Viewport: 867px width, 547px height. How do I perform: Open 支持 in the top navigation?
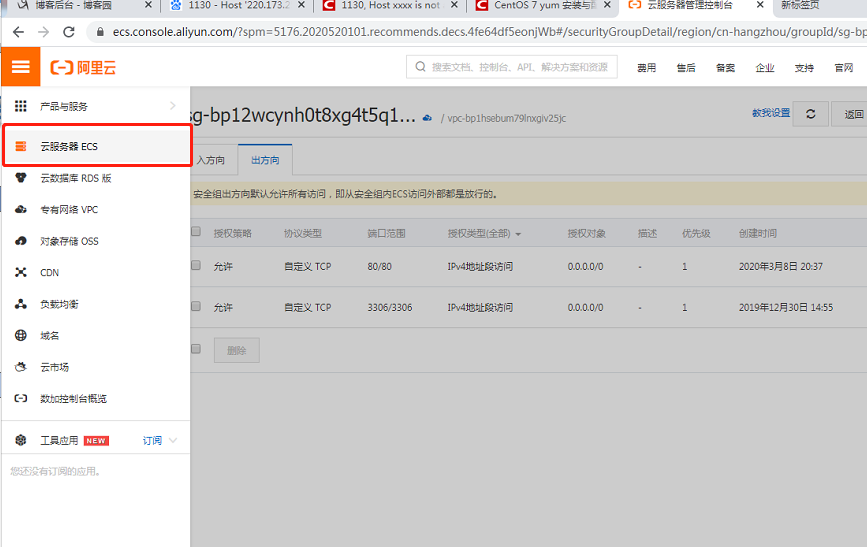click(x=804, y=67)
